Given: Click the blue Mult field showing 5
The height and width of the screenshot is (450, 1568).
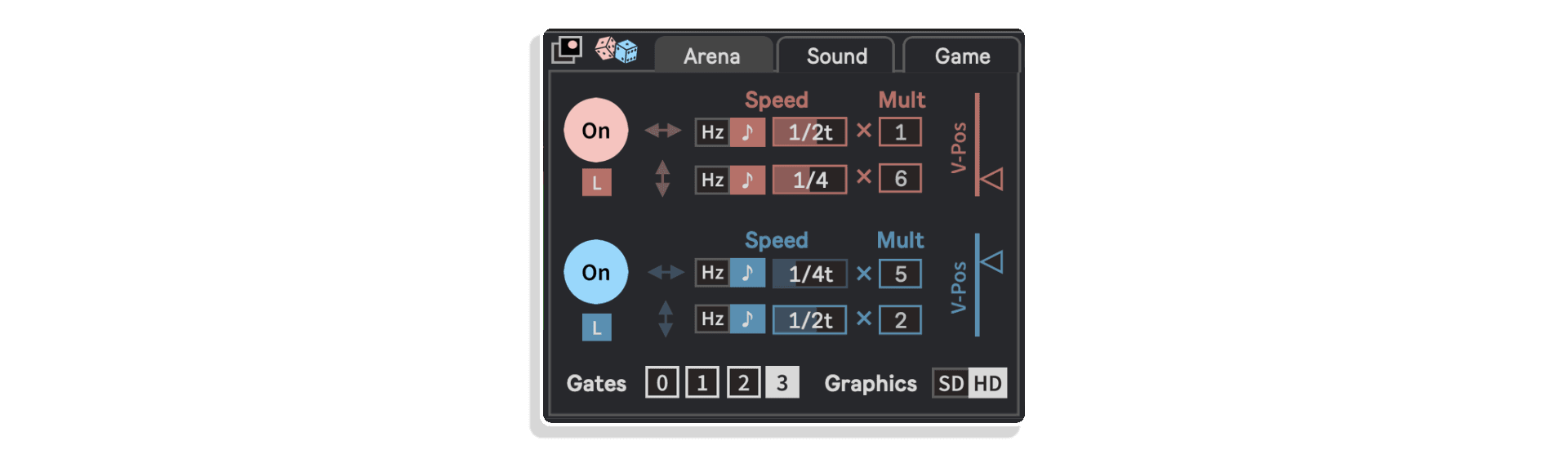Looking at the screenshot, I should click(900, 274).
